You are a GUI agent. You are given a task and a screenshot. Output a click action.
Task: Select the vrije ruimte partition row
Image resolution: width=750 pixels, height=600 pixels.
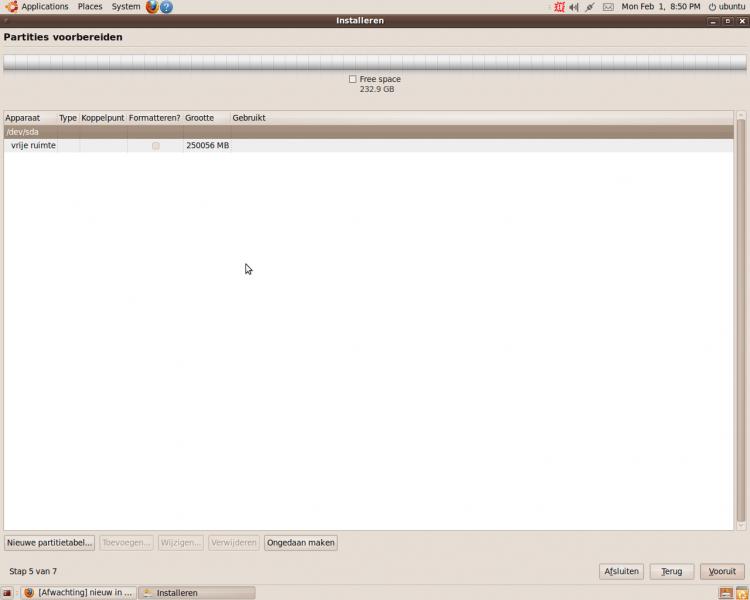point(368,145)
